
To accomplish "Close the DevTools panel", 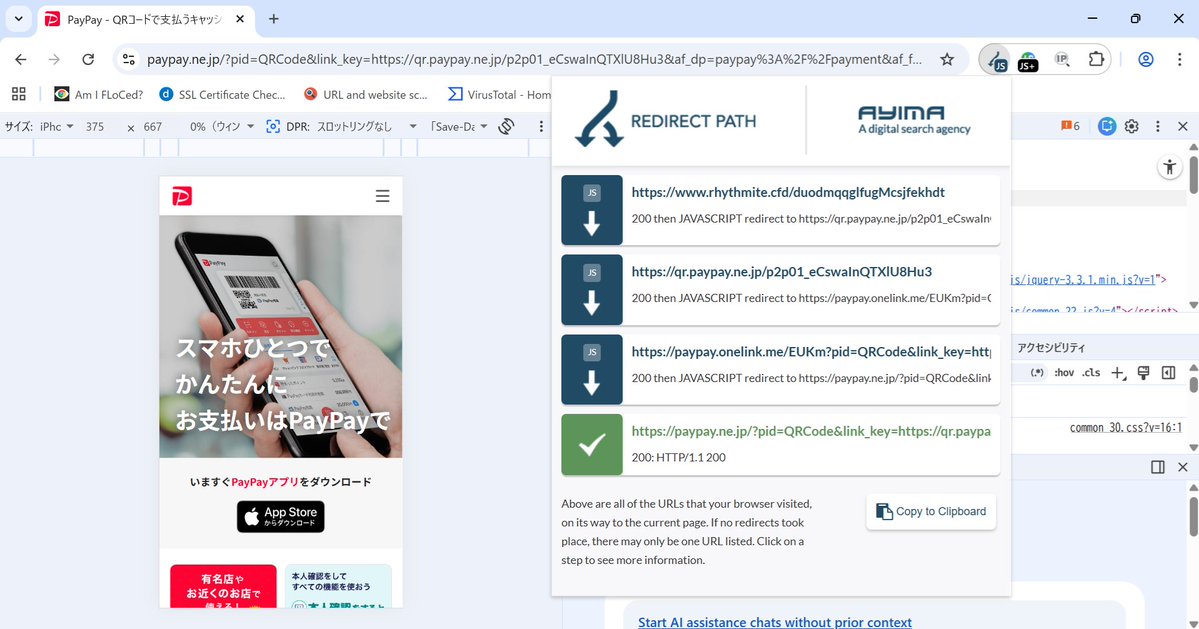I will 1183,126.
